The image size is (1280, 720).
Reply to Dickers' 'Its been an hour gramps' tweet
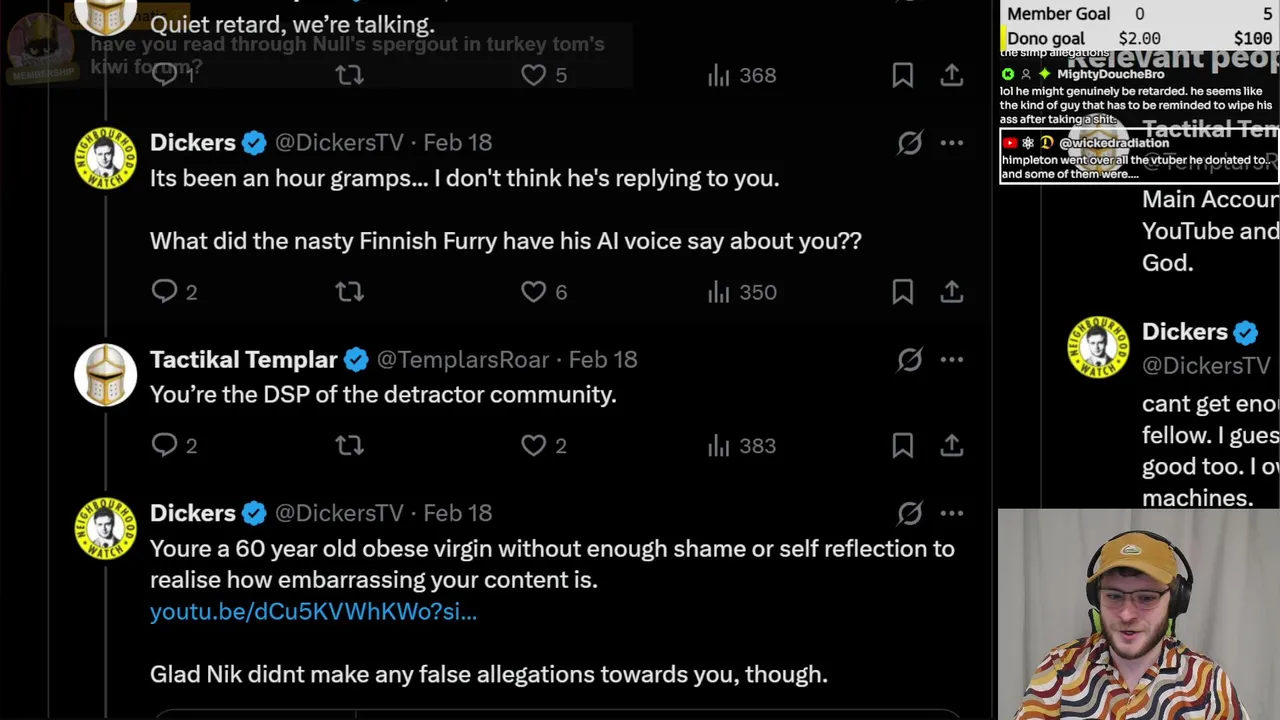click(164, 291)
